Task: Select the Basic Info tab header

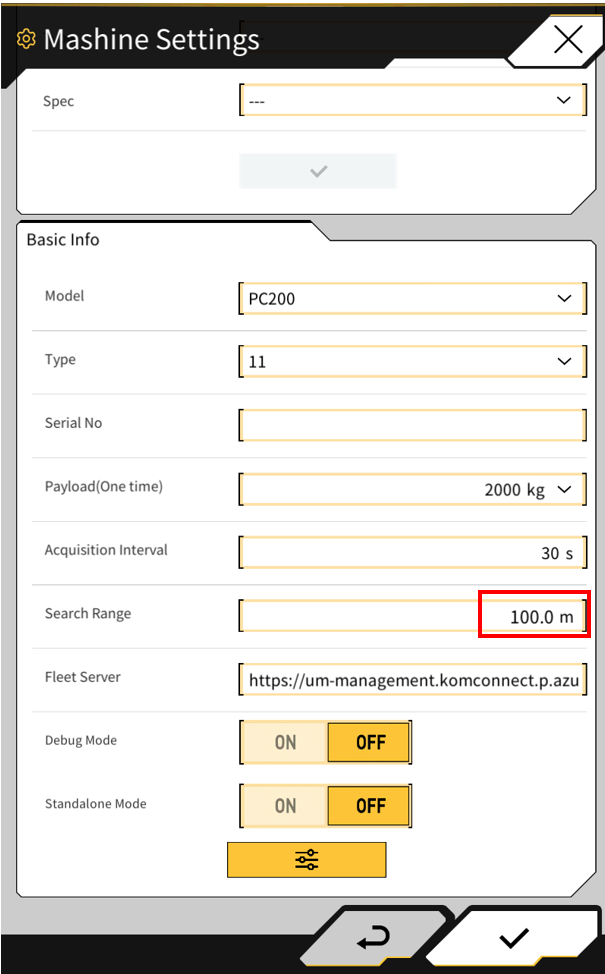Action: (63, 240)
